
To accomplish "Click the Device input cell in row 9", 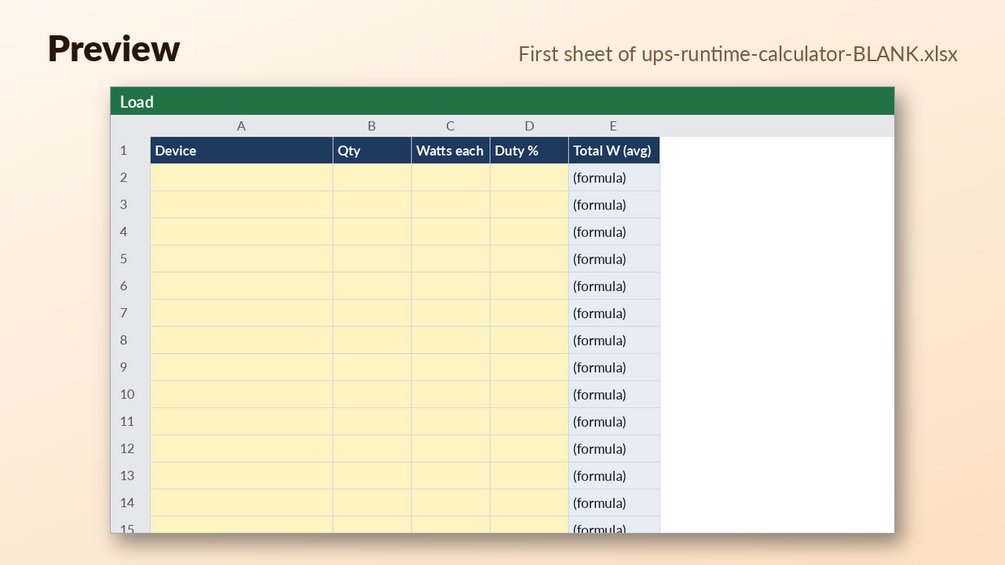I will coord(242,368).
